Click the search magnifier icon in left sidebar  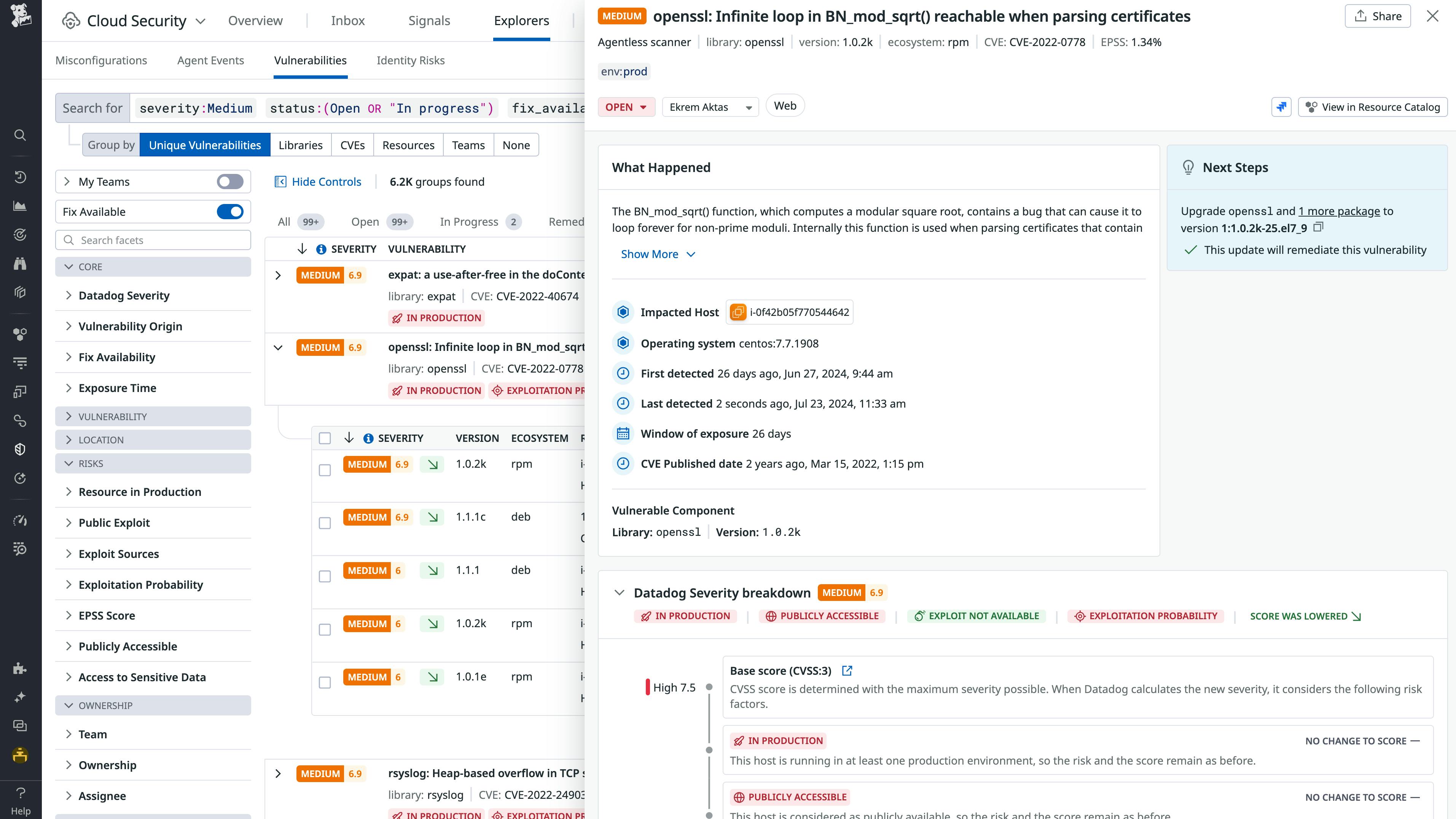[x=20, y=135]
